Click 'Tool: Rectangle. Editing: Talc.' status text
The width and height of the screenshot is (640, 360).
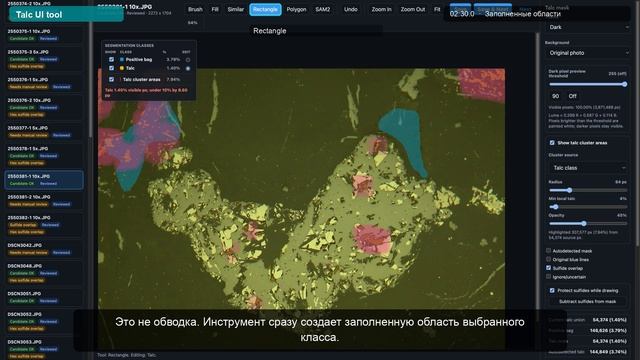pos(127,355)
